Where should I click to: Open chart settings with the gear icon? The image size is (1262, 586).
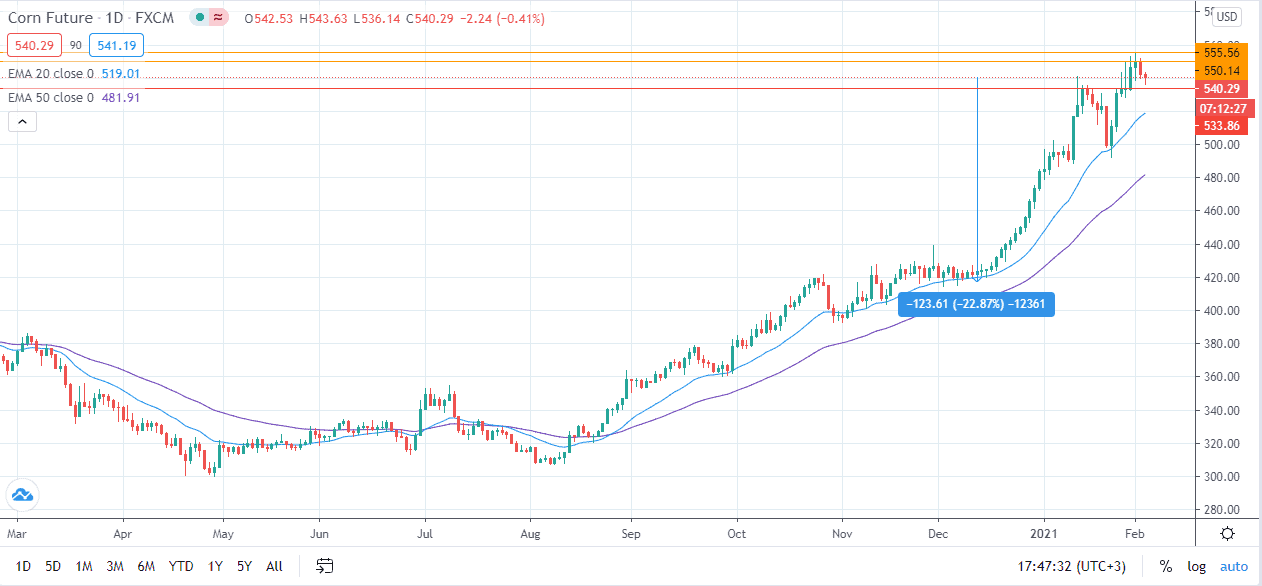(x=1228, y=533)
